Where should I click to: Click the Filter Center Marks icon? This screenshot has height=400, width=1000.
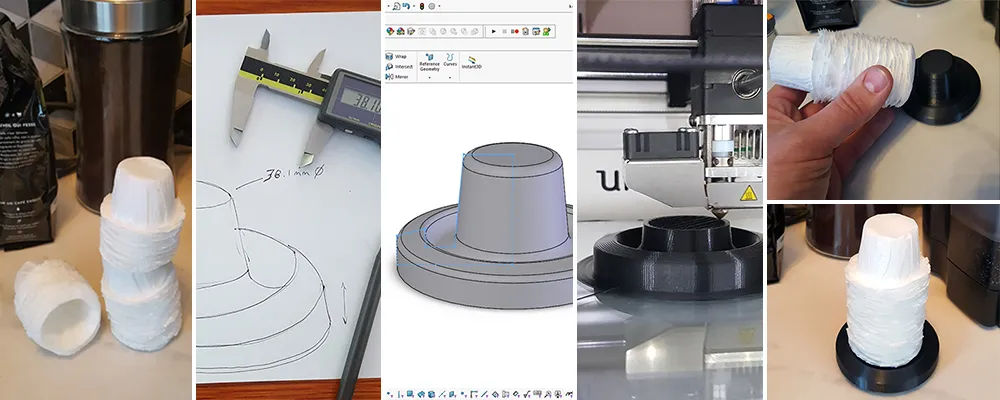(x=516, y=394)
